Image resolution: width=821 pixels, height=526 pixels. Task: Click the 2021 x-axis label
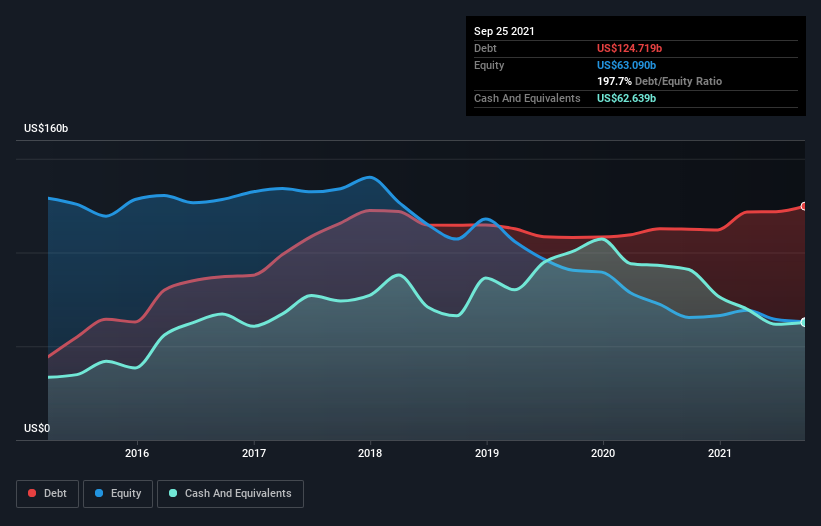click(x=720, y=453)
